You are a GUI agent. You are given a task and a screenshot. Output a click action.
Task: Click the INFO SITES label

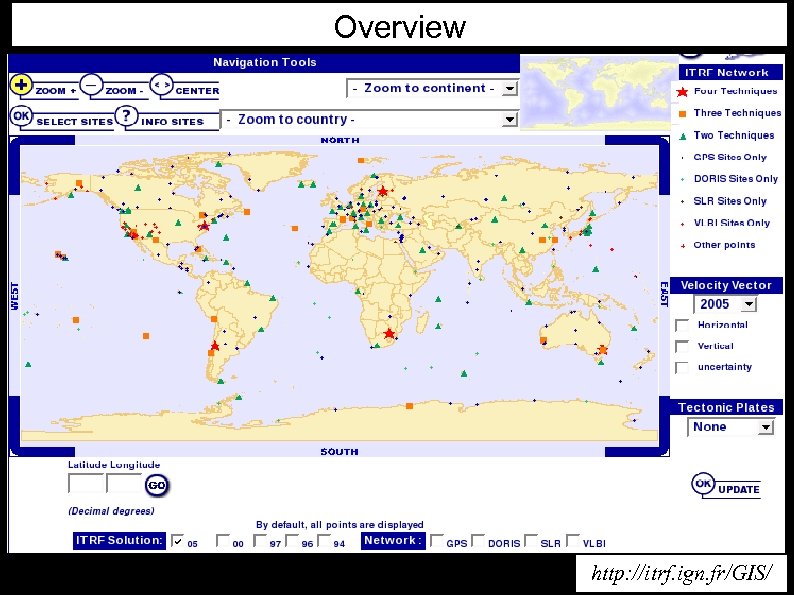[x=172, y=122]
